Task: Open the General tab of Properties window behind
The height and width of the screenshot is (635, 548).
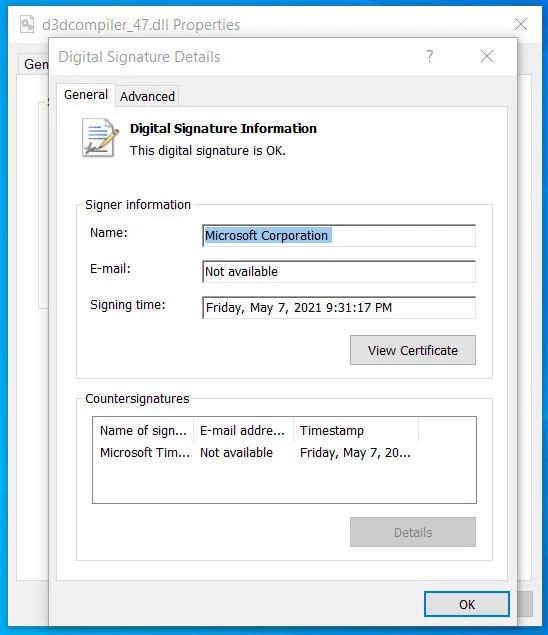Action: (x=34, y=64)
